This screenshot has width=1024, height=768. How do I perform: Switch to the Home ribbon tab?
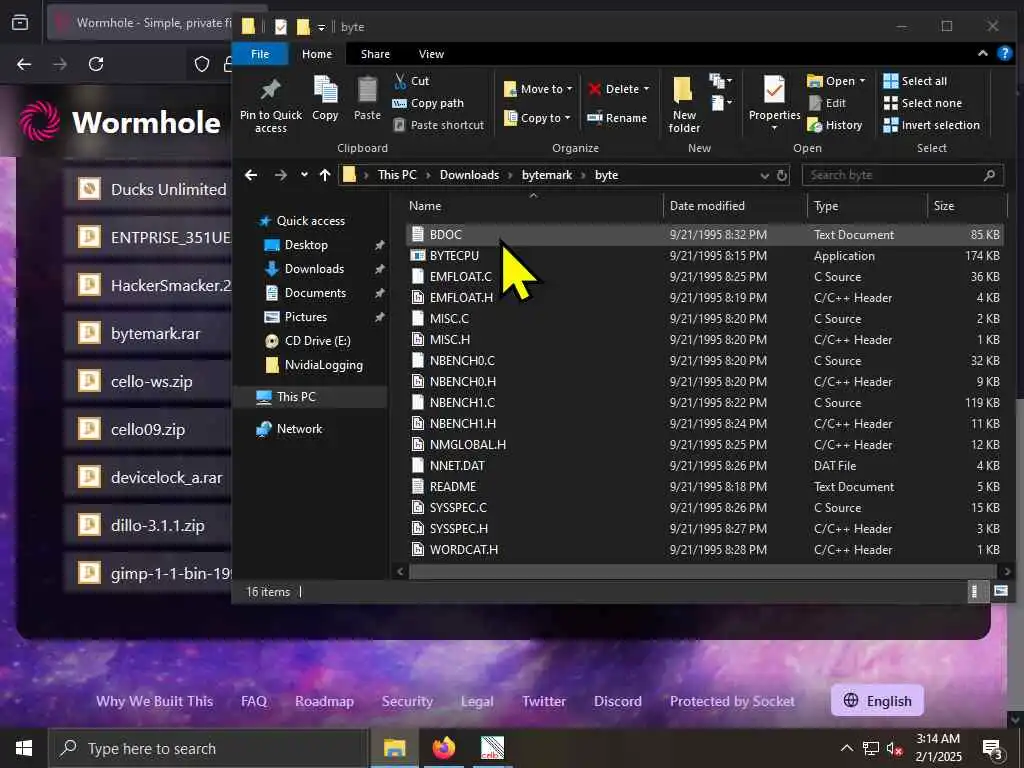click(317, 54)
